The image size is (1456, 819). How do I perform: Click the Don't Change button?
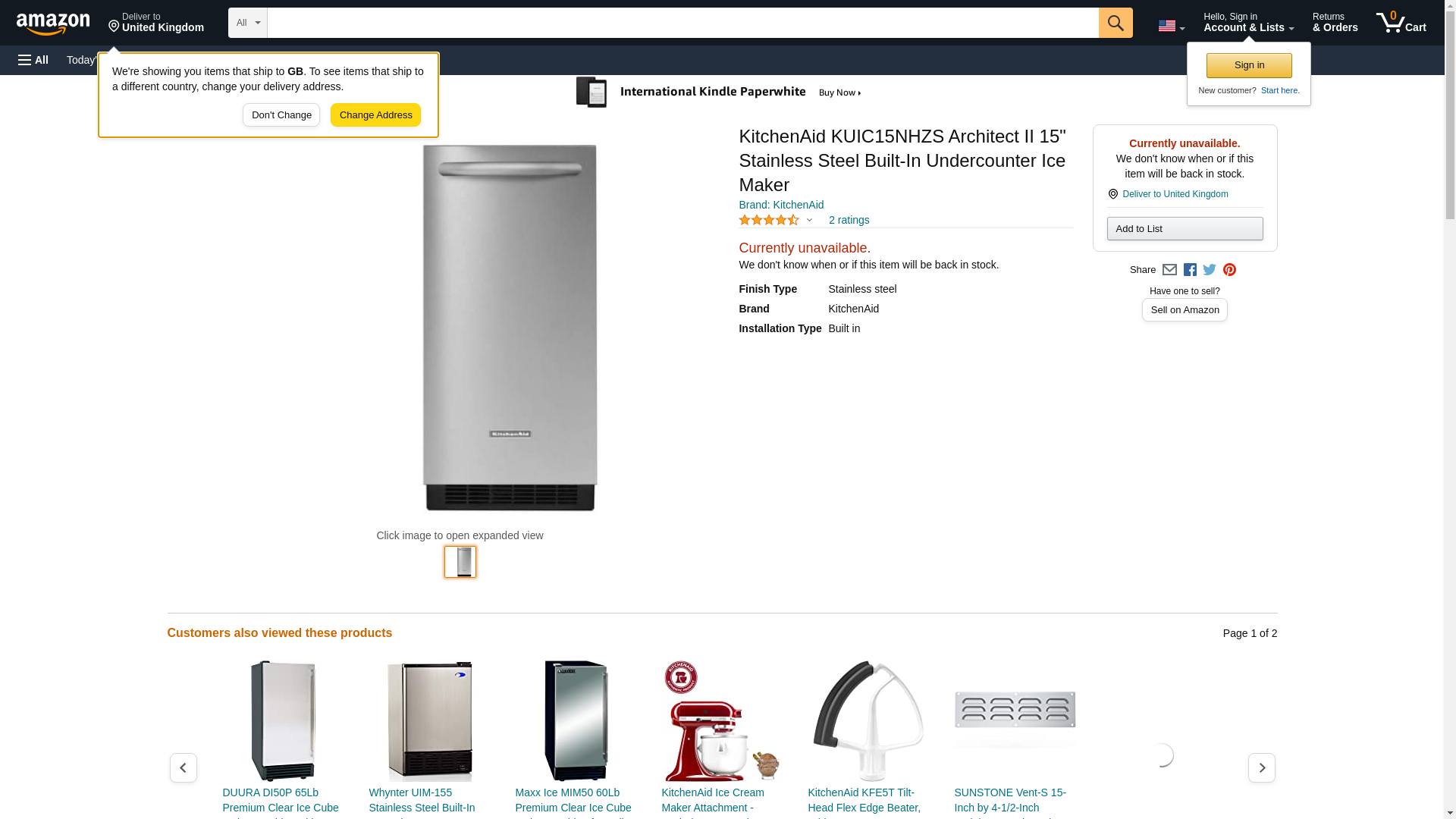point(281,115)
